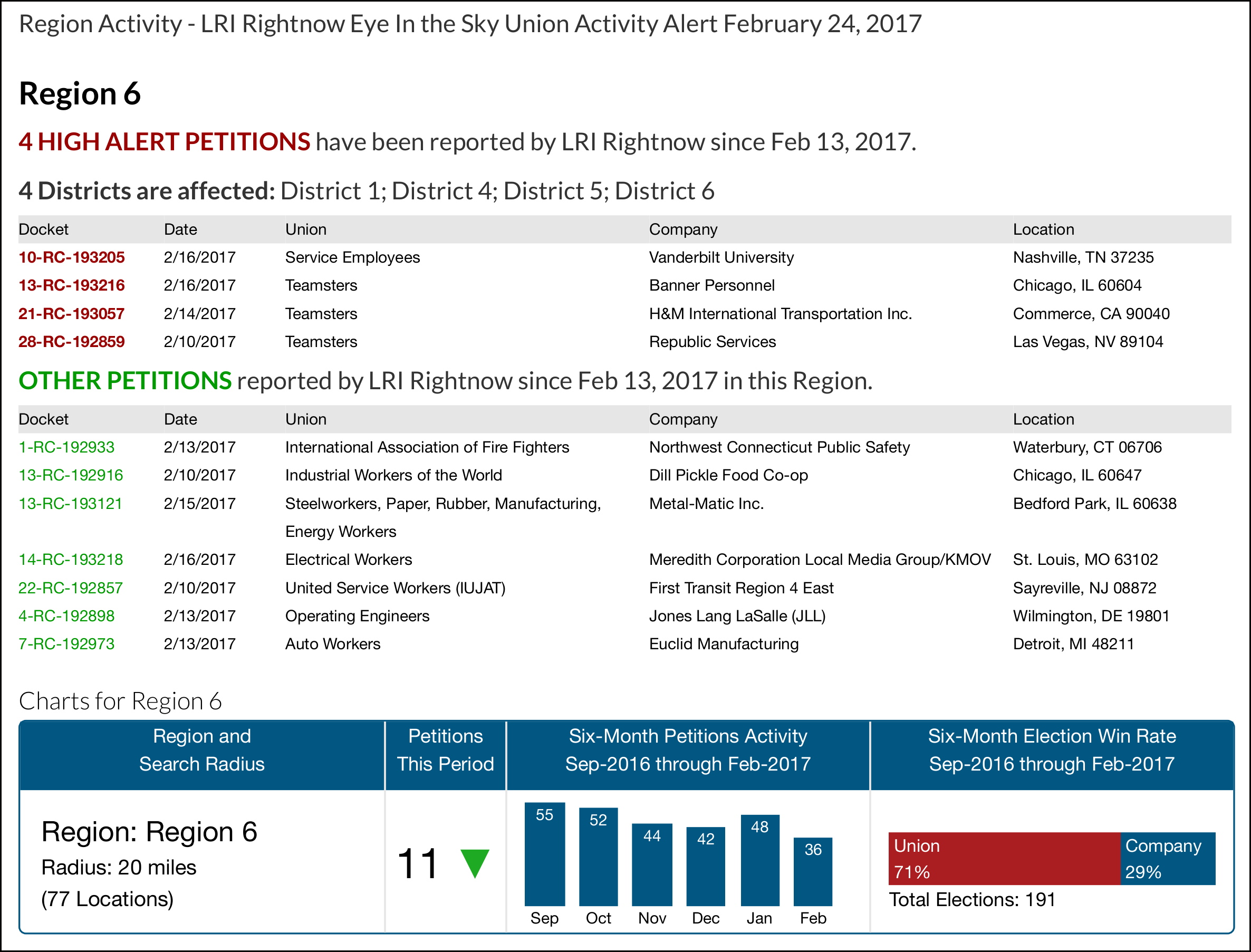1251x952 pixels.
Task: Click the red Union 71% bar segment
Action: tap(1005, 859)
